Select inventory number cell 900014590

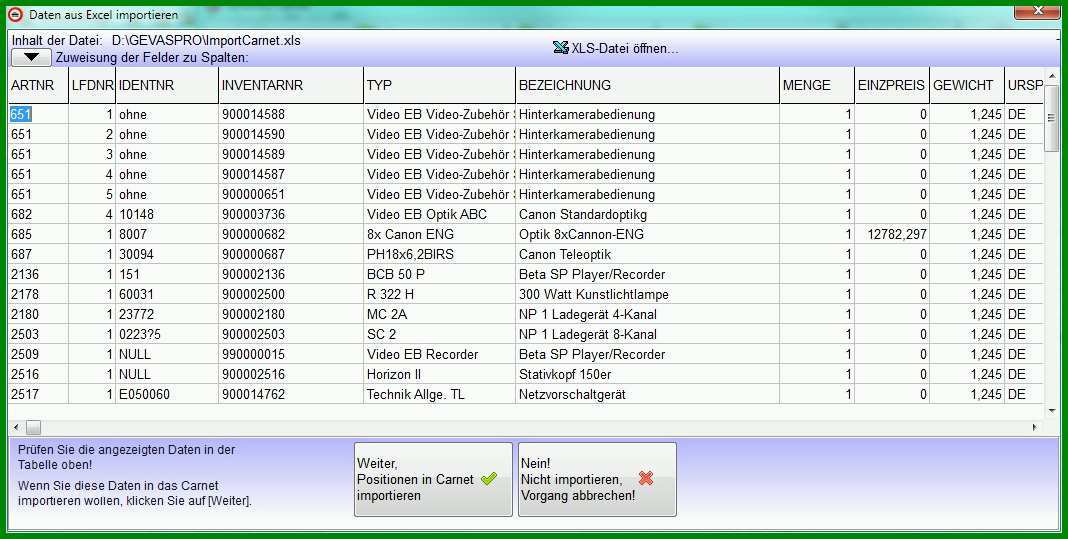pyautogui.click(x=292, y=134)
